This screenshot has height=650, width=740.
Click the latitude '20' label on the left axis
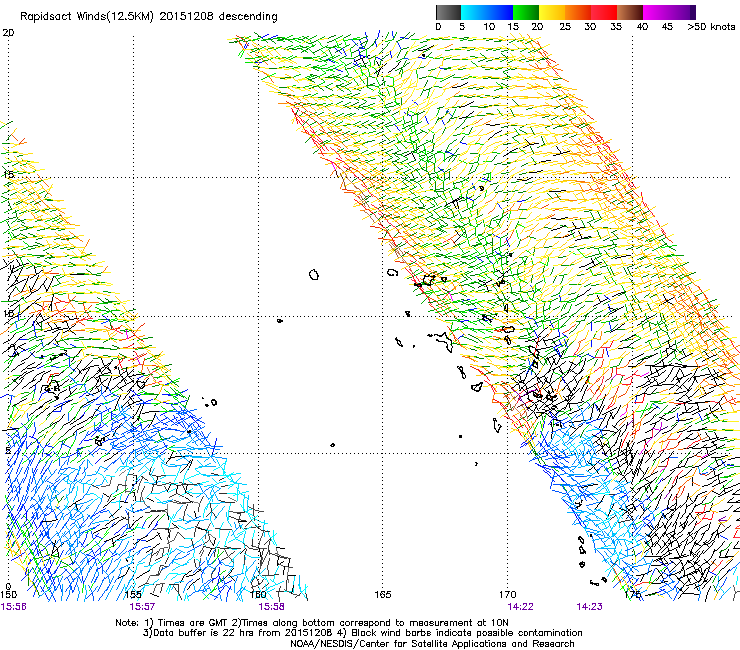(x=8, y=33)
